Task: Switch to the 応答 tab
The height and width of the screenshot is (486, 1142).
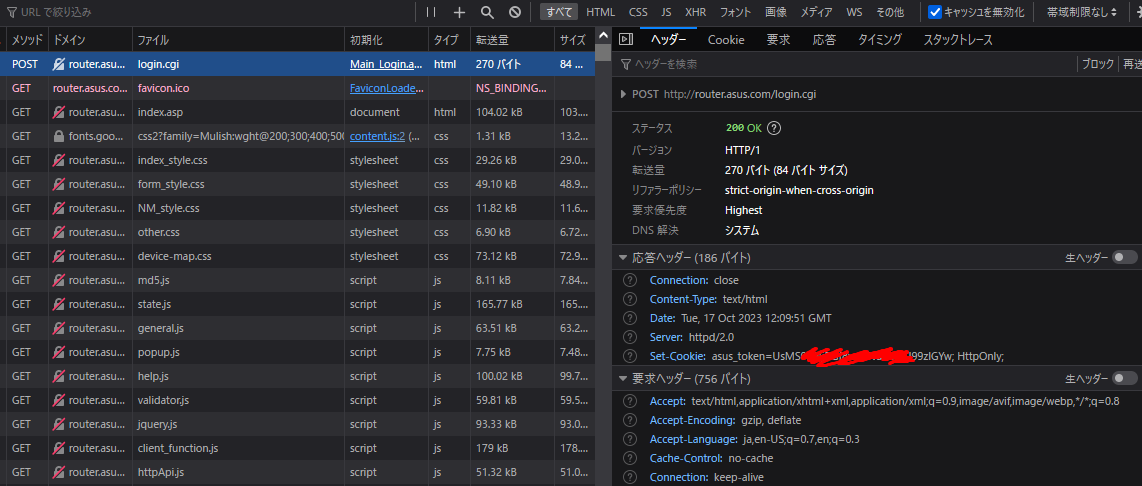Action: pyautogui.click(x=824, y=39)
